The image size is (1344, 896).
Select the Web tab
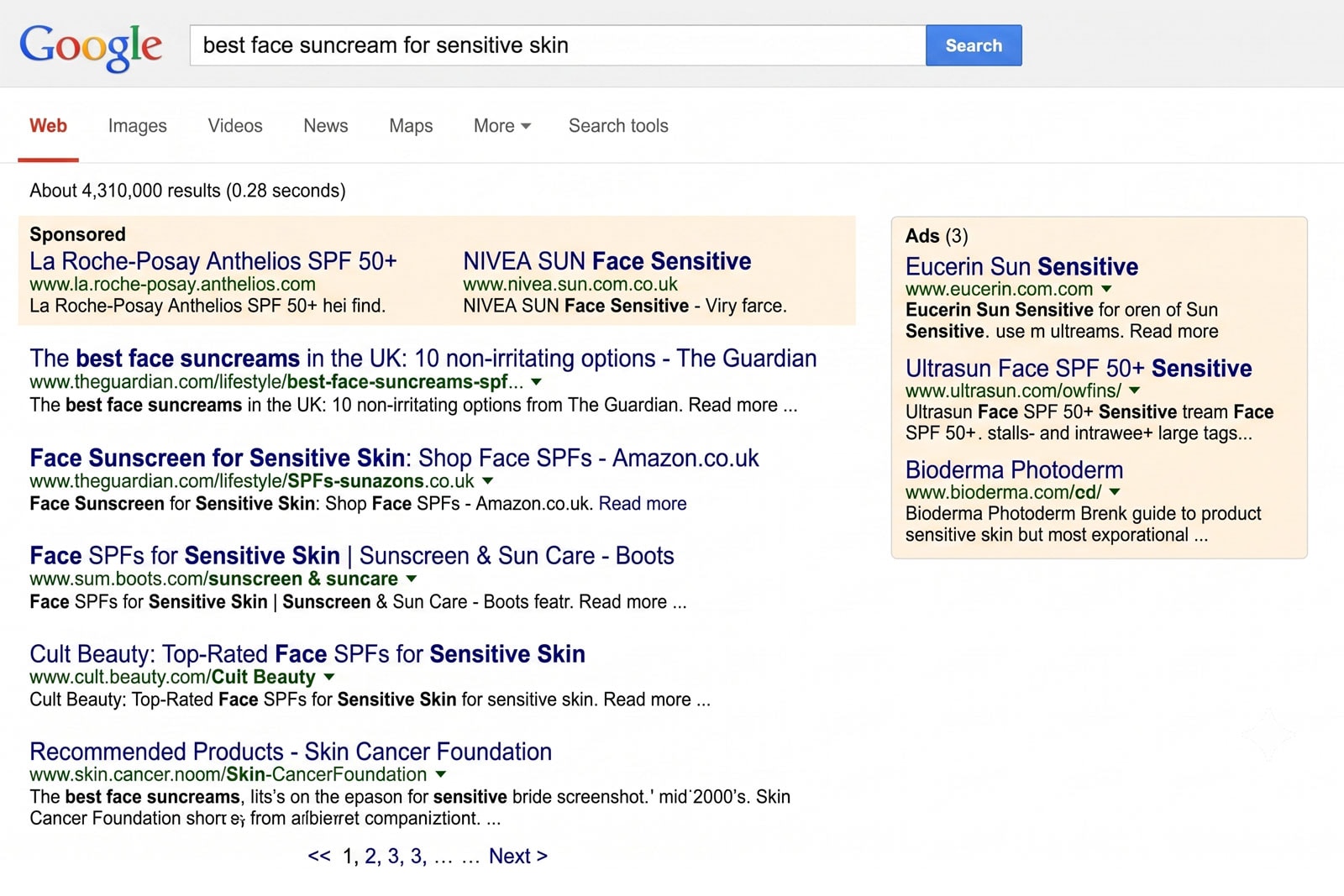[48, 126]
